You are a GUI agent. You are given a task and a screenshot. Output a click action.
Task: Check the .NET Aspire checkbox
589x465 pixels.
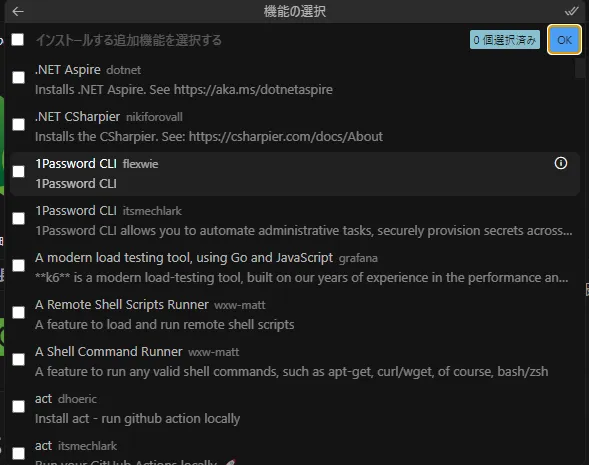pos(18,78)
